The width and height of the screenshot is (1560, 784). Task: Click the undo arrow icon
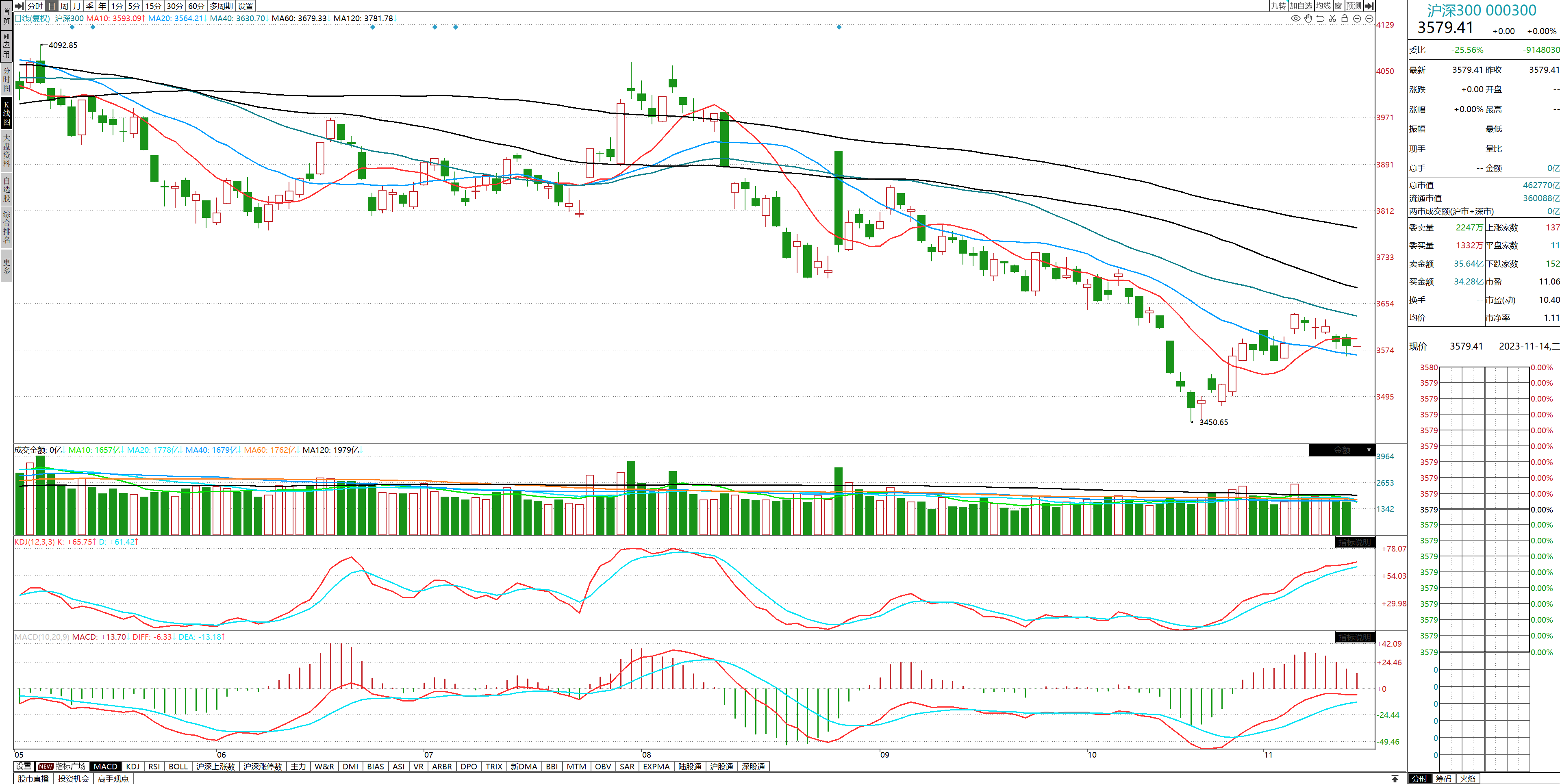coord(1320,19)
